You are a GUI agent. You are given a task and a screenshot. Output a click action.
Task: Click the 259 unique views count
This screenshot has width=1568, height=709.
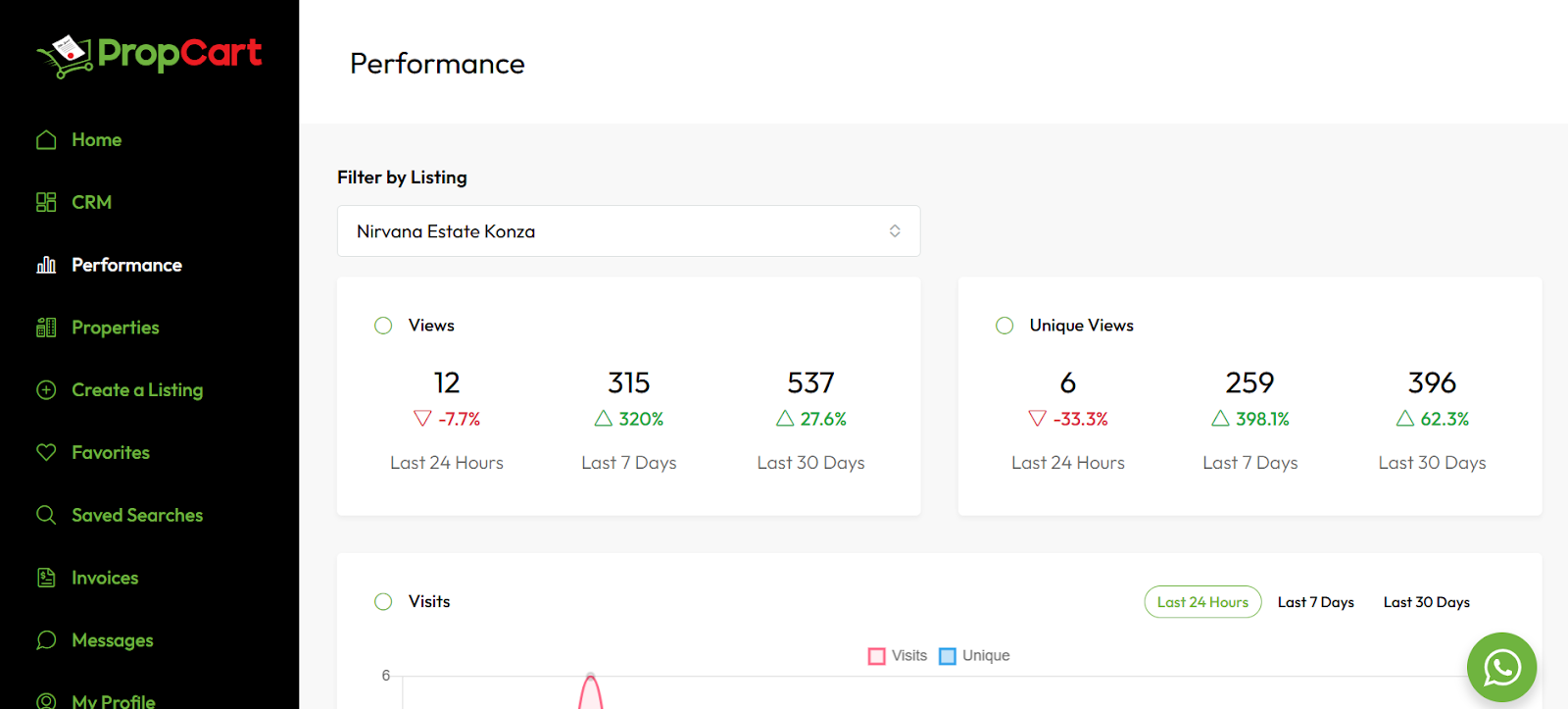[1249, 382]
